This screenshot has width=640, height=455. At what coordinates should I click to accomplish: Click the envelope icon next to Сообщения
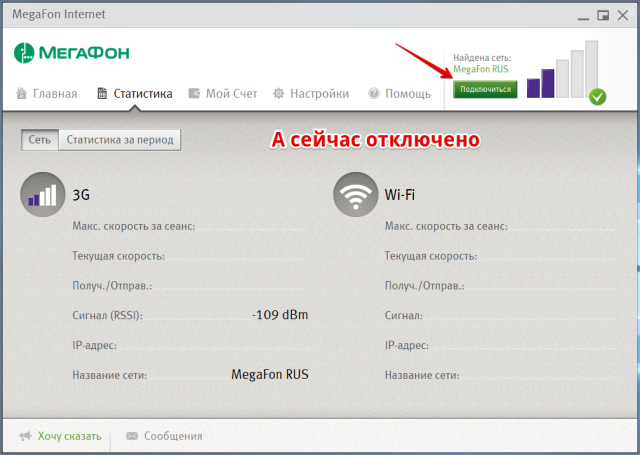[132, 436]
